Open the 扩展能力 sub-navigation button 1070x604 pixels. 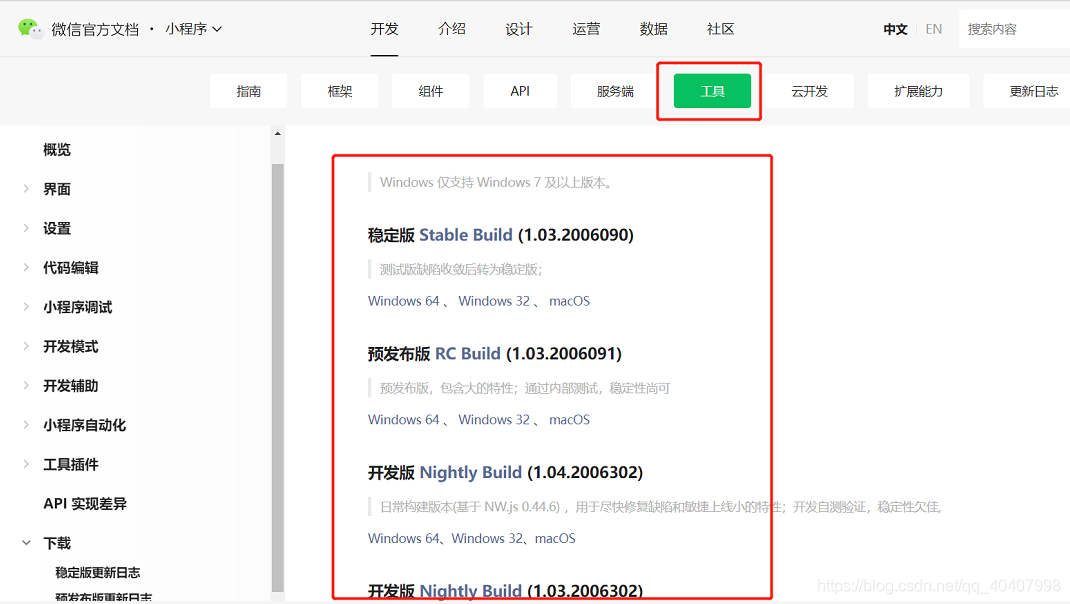919,91
